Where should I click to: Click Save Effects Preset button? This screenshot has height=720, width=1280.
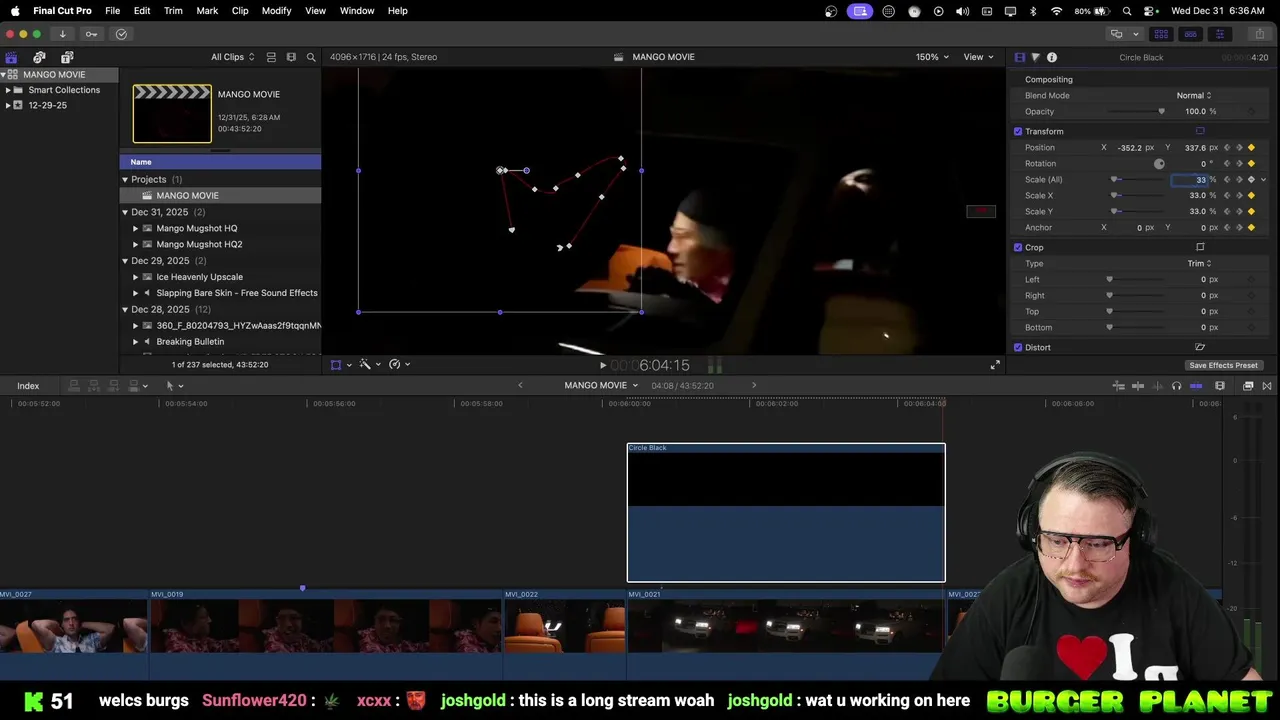(1223, 365)
